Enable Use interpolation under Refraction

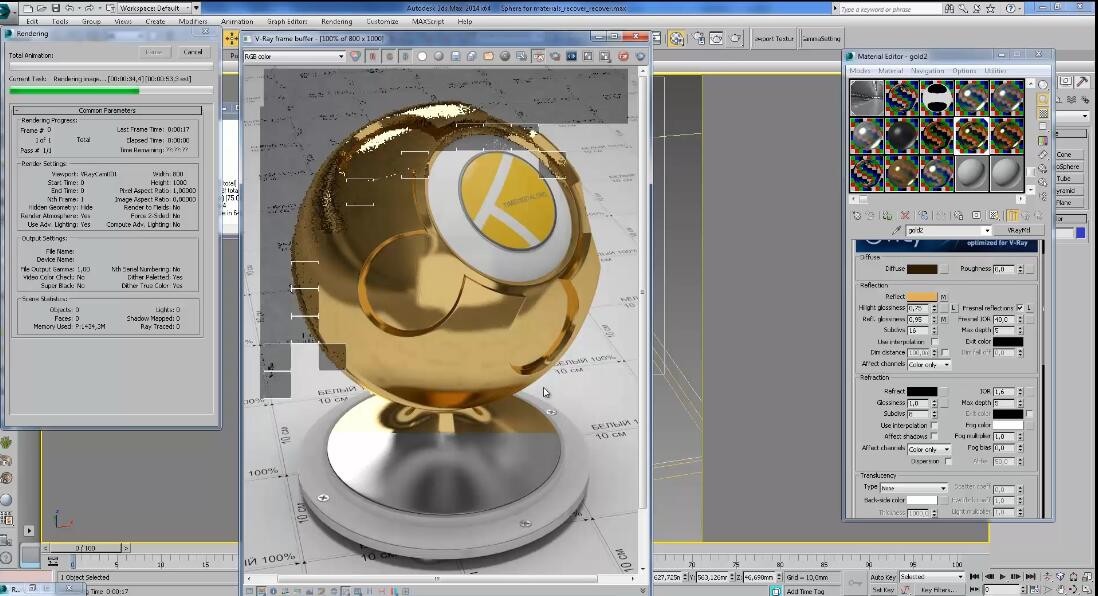point(934,425)
